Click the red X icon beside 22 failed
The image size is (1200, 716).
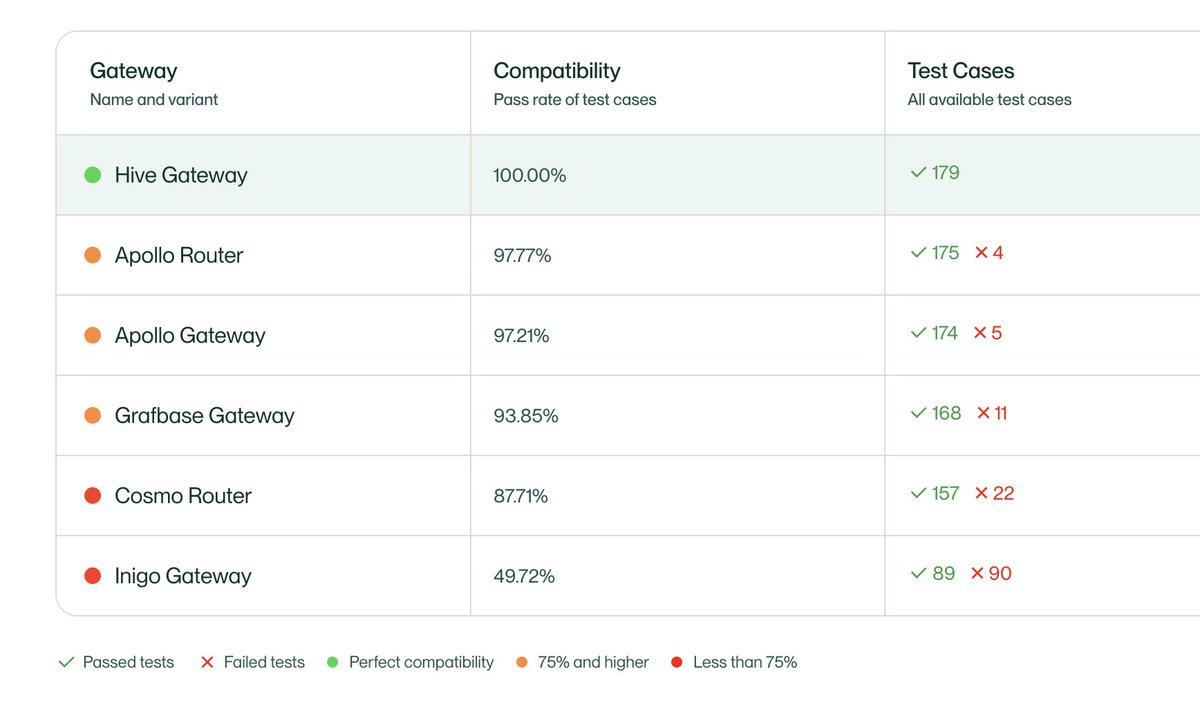[x=981, y=494]
